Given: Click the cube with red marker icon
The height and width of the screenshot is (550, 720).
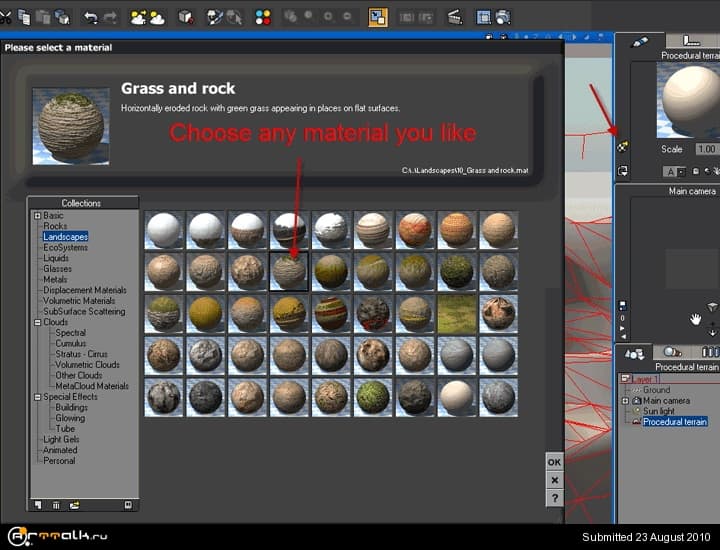Looking at the screenshot, I should (x=186, y=17).
